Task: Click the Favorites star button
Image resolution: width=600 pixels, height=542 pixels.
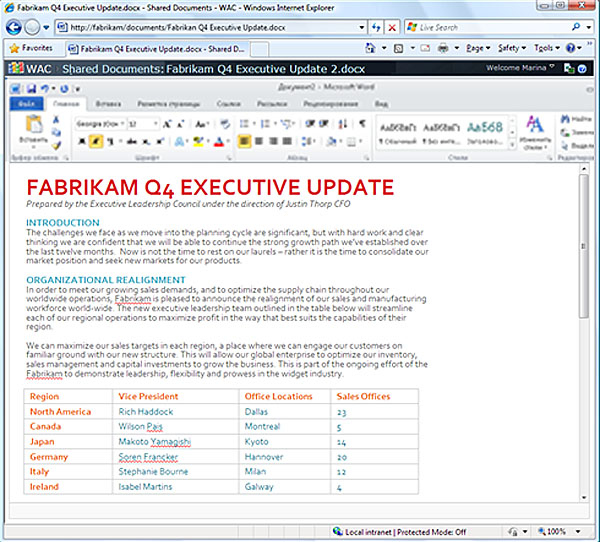Action: tap(31, 48)
